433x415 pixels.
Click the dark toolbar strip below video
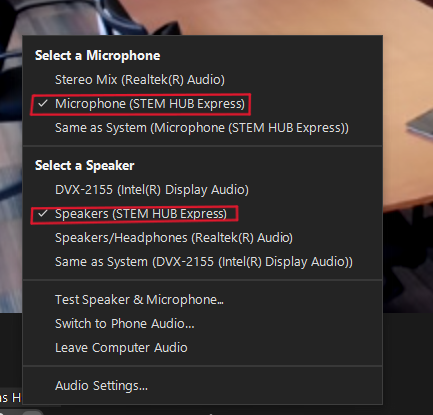[408, 363]
